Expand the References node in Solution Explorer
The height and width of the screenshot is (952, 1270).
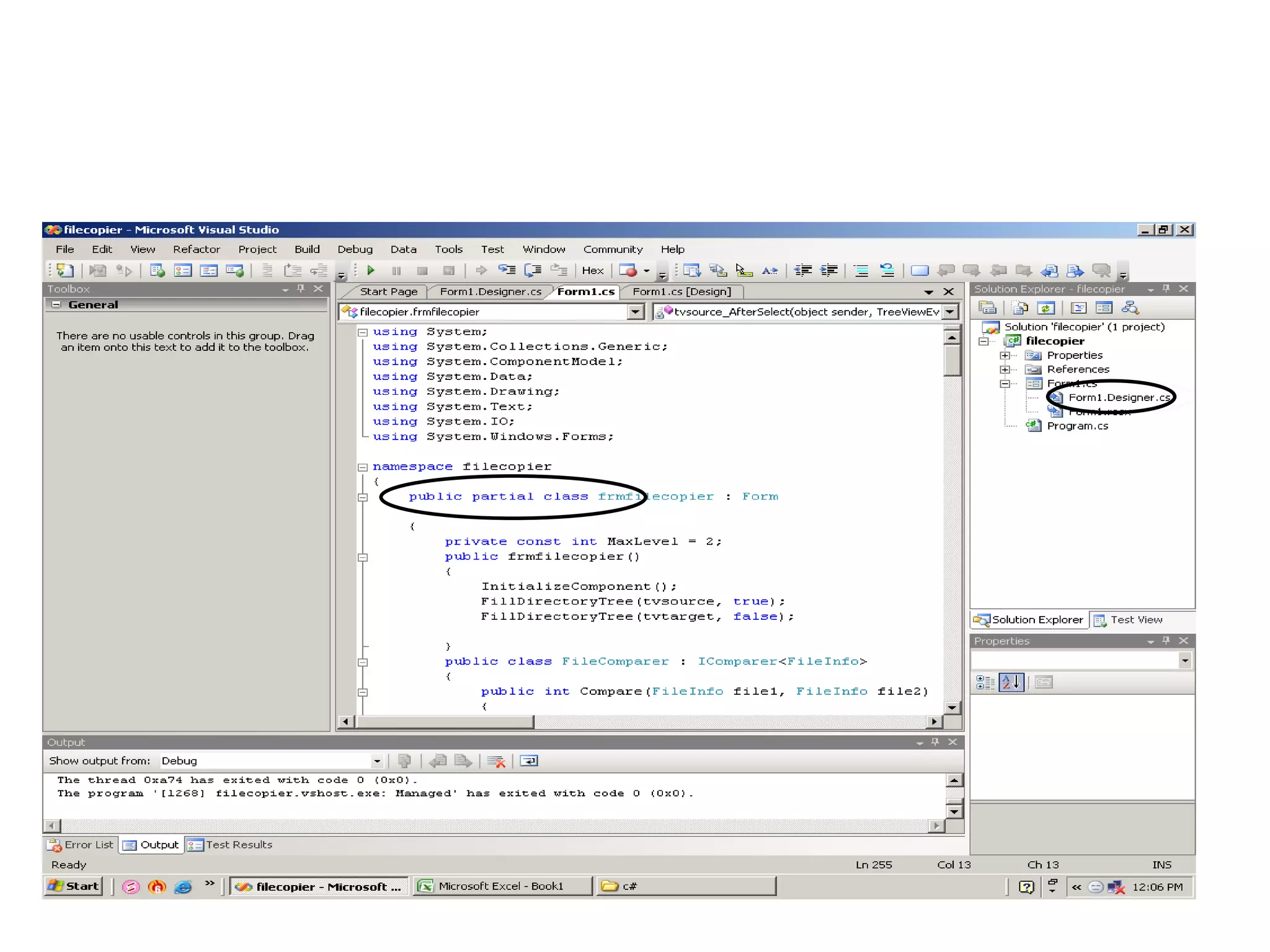click(x=1005, y=369)
